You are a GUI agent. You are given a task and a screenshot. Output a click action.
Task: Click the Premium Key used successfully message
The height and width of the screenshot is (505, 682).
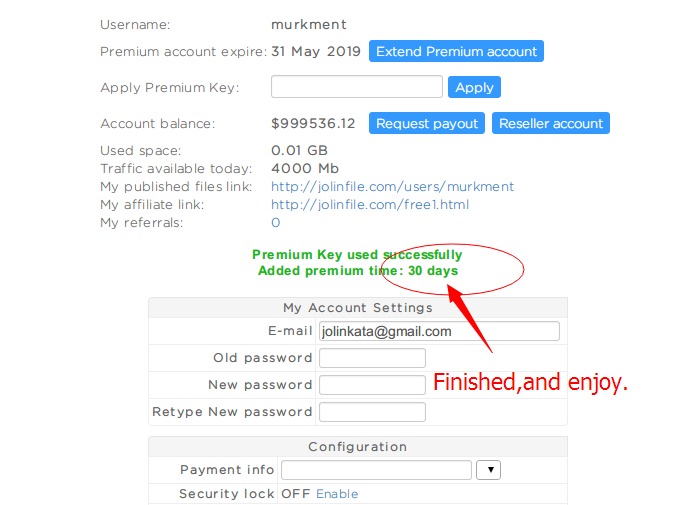357,255
